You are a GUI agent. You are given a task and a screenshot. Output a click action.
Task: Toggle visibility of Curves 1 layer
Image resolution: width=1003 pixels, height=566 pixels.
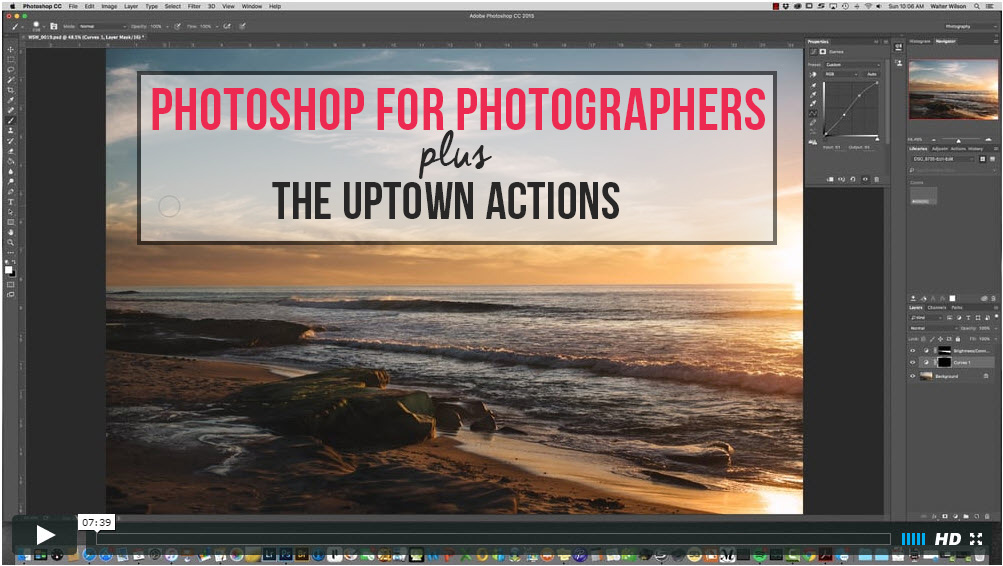tap(913, 362)
